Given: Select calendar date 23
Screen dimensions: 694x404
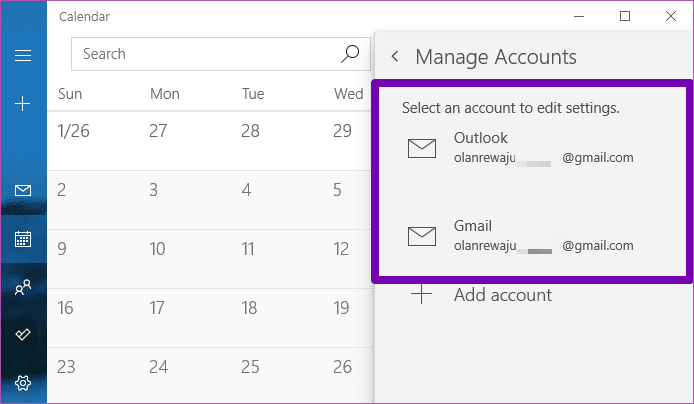Looking at the screenshot, I should (x=66, y=367).
